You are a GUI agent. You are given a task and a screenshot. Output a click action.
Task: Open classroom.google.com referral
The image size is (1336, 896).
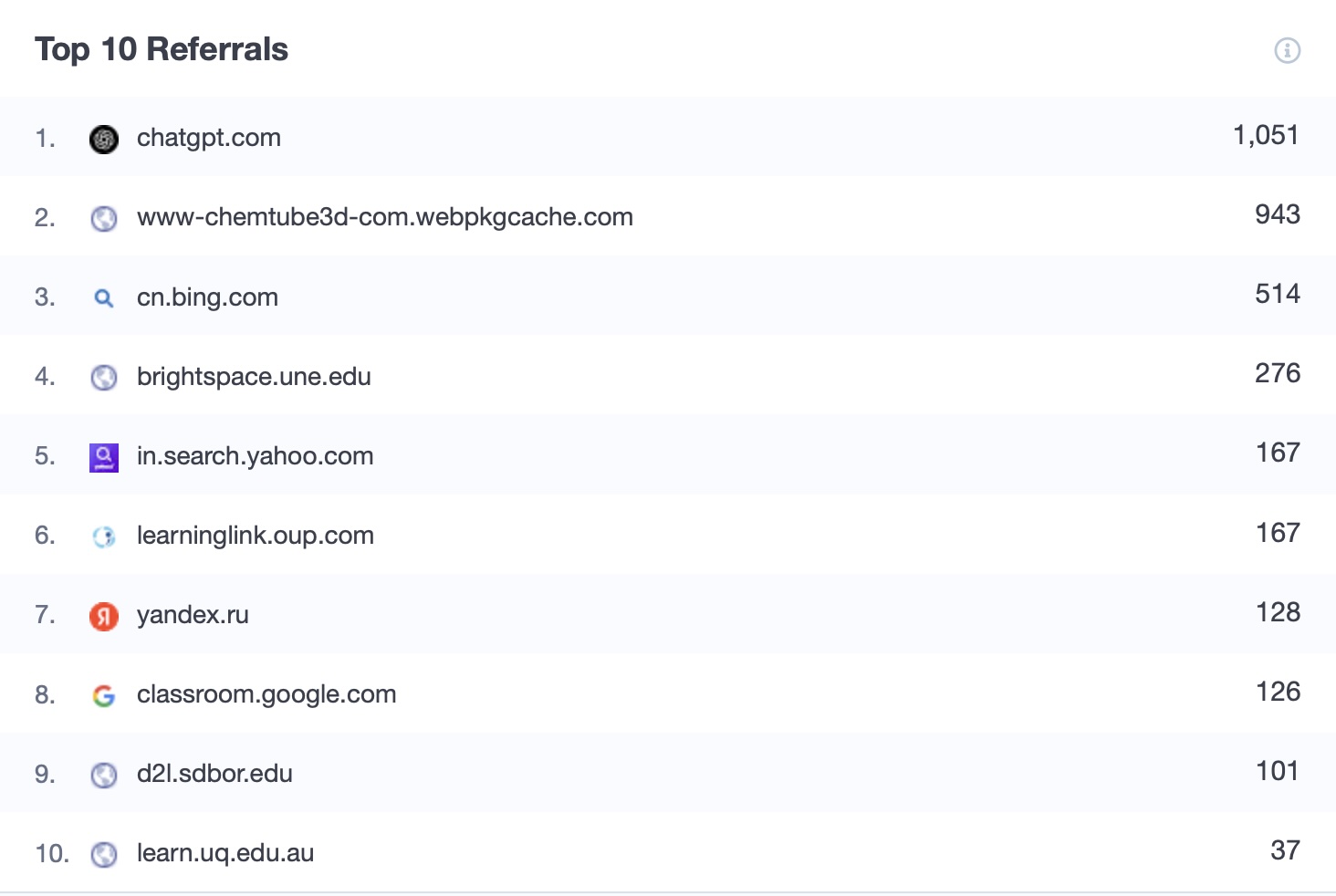tap(266, 694)
